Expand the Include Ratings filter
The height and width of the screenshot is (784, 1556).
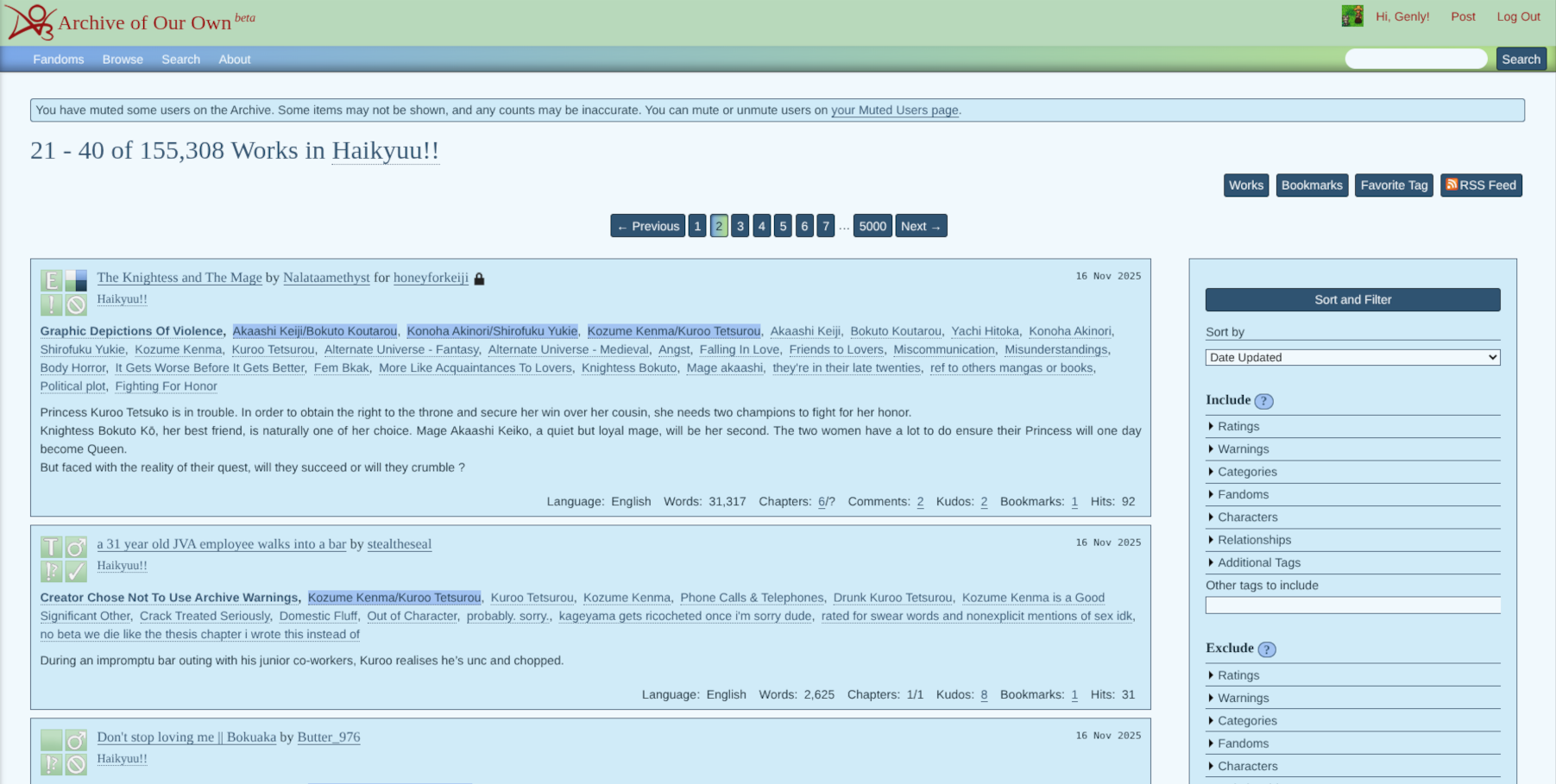click(1238, 426)
